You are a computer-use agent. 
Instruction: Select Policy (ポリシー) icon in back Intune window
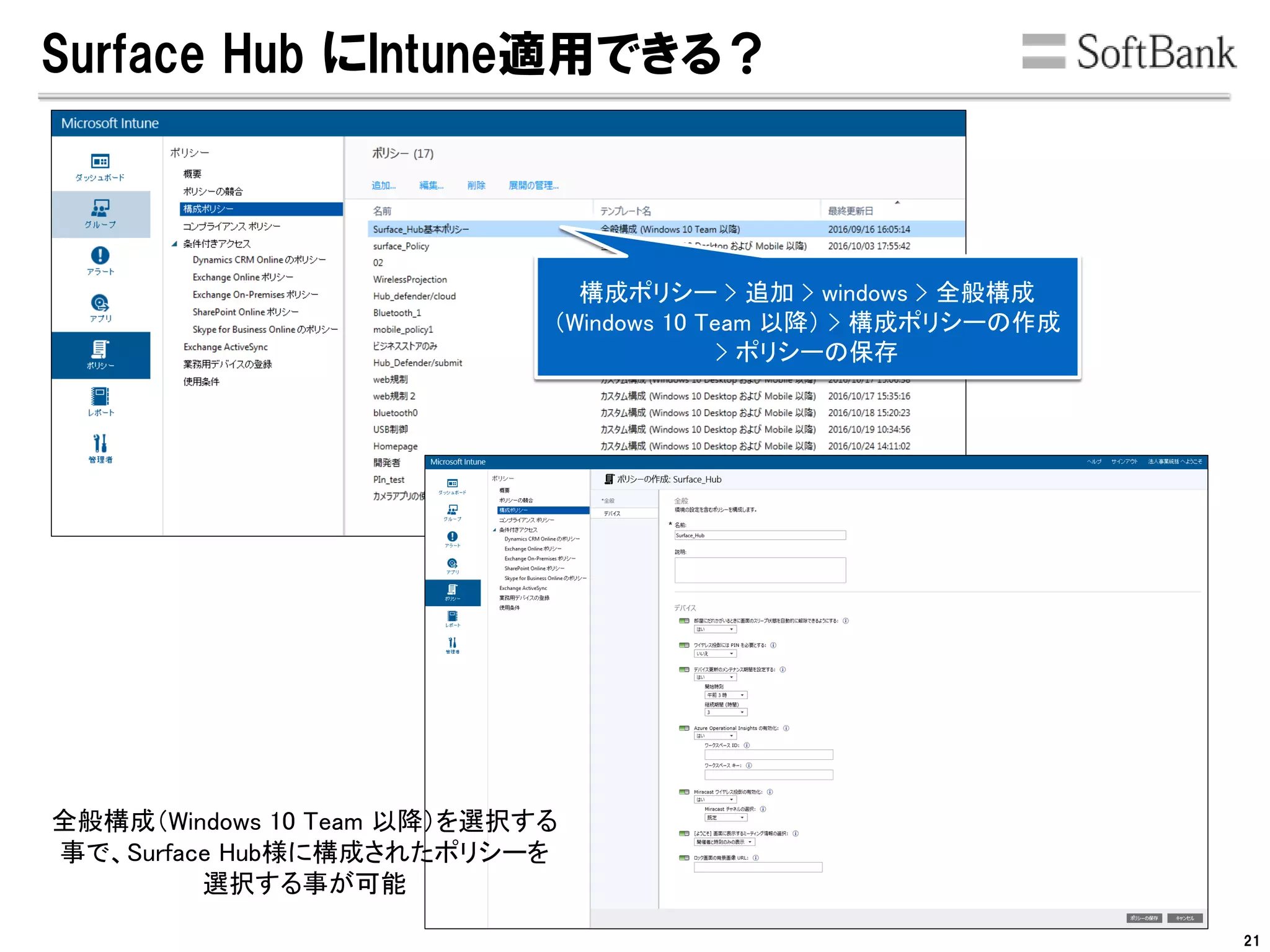(x=100, y=355)
